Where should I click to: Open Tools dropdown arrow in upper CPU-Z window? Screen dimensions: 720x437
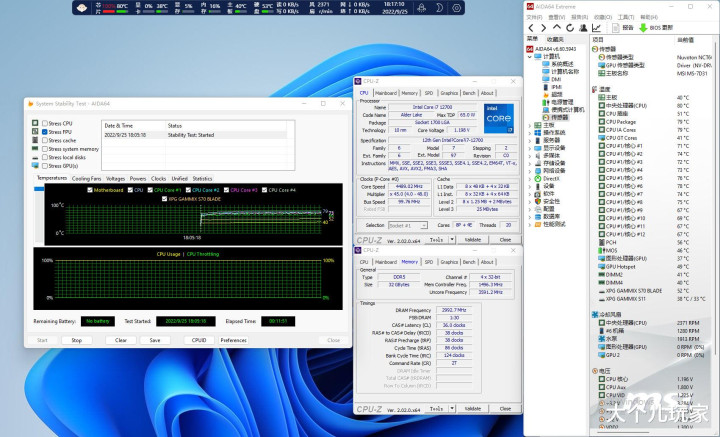(x=452, y=240)
